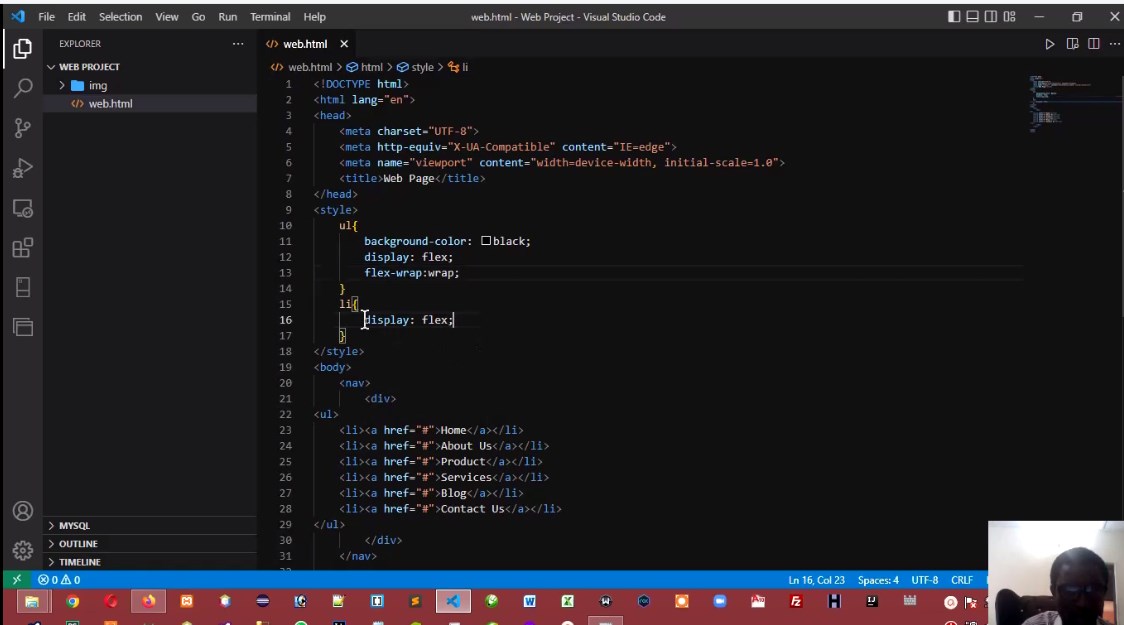Open Google Chrome from the taskbar

click(x=72, y=601)
